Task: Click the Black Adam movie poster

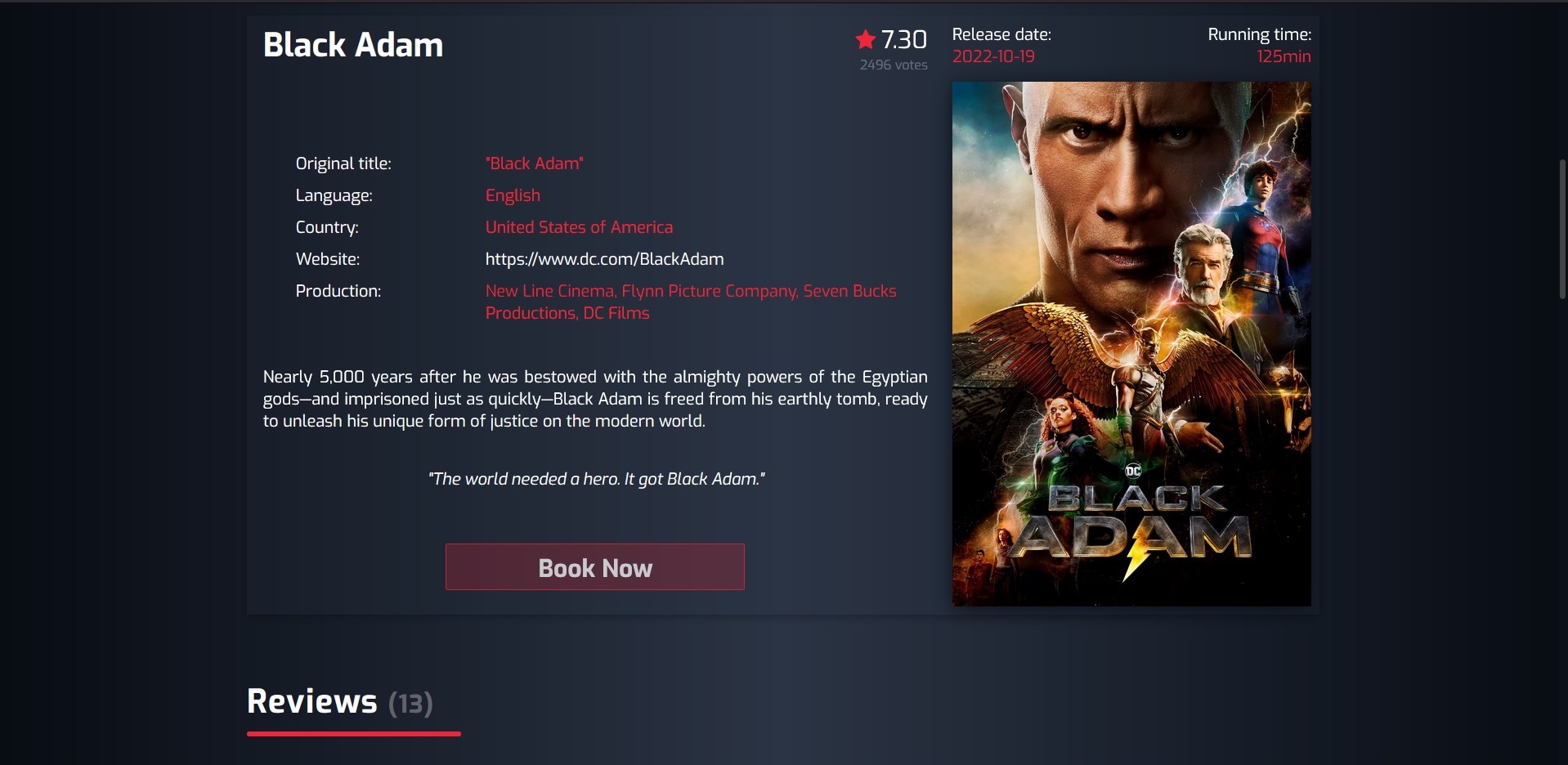Action: point(1131,343)
